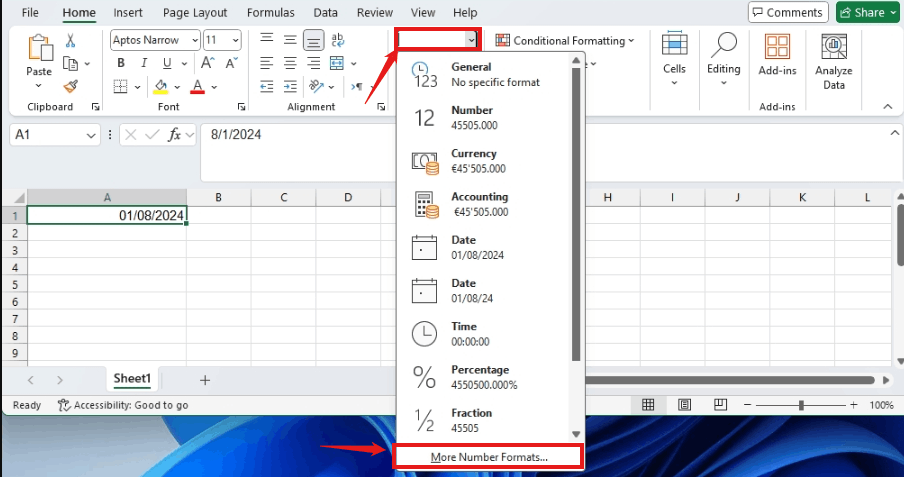
Task: Open the Cells ribbon group
Action: [674, 60]
